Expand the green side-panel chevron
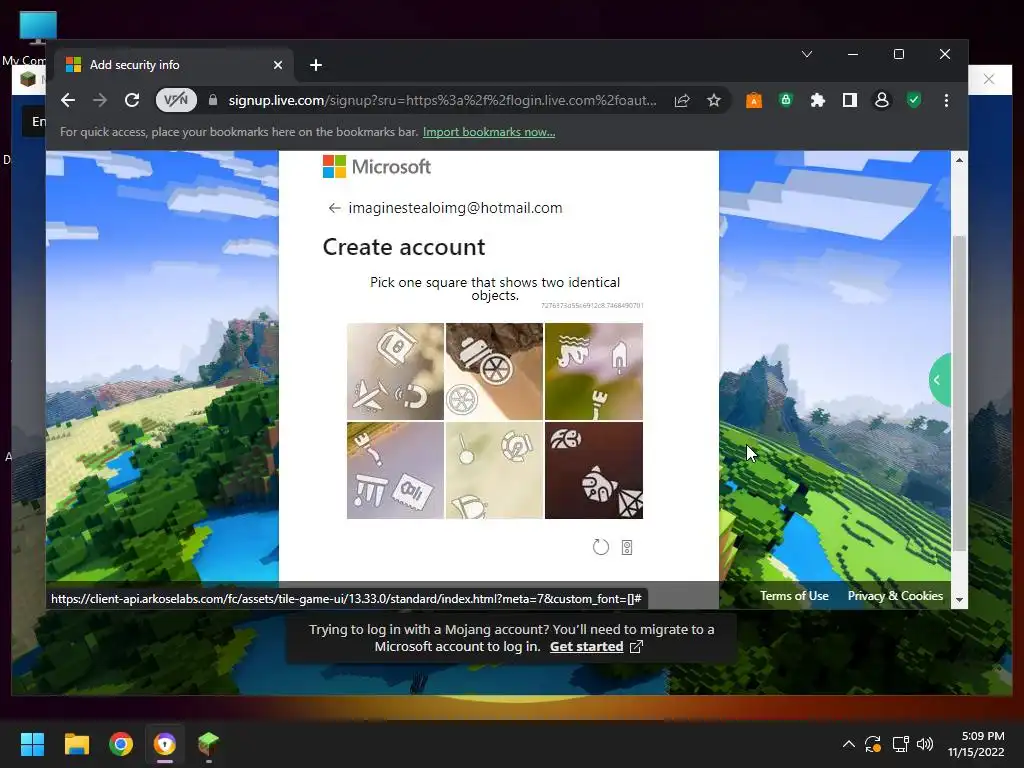 [940, 380]
